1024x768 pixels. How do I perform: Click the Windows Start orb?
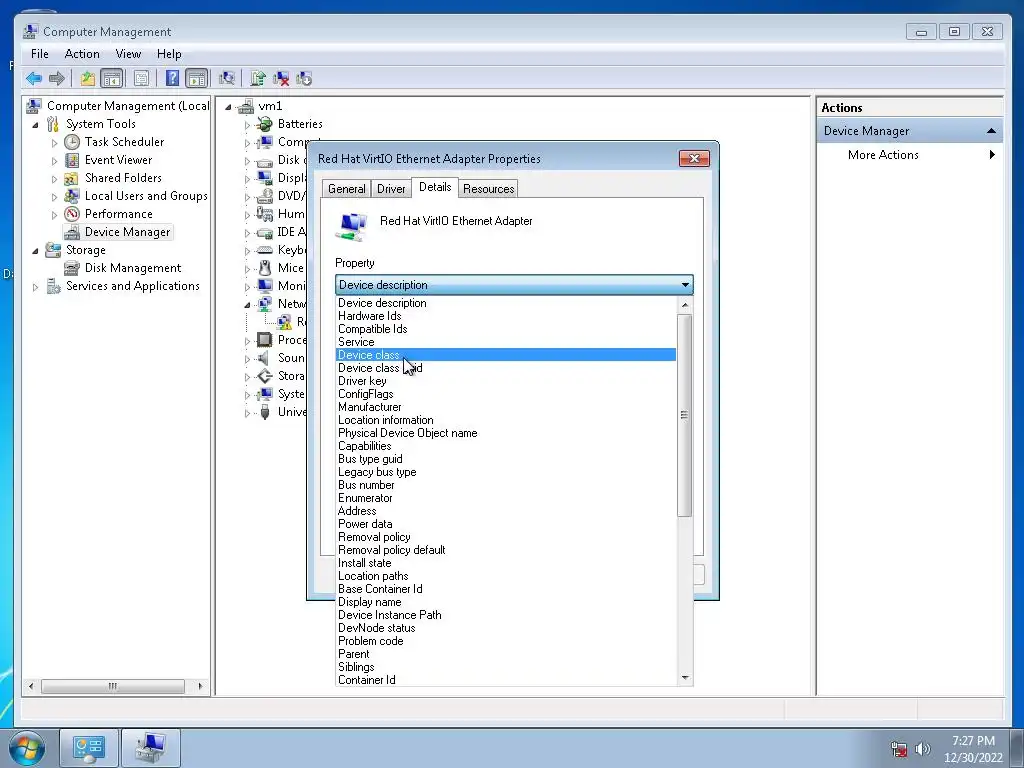[27, 748]
